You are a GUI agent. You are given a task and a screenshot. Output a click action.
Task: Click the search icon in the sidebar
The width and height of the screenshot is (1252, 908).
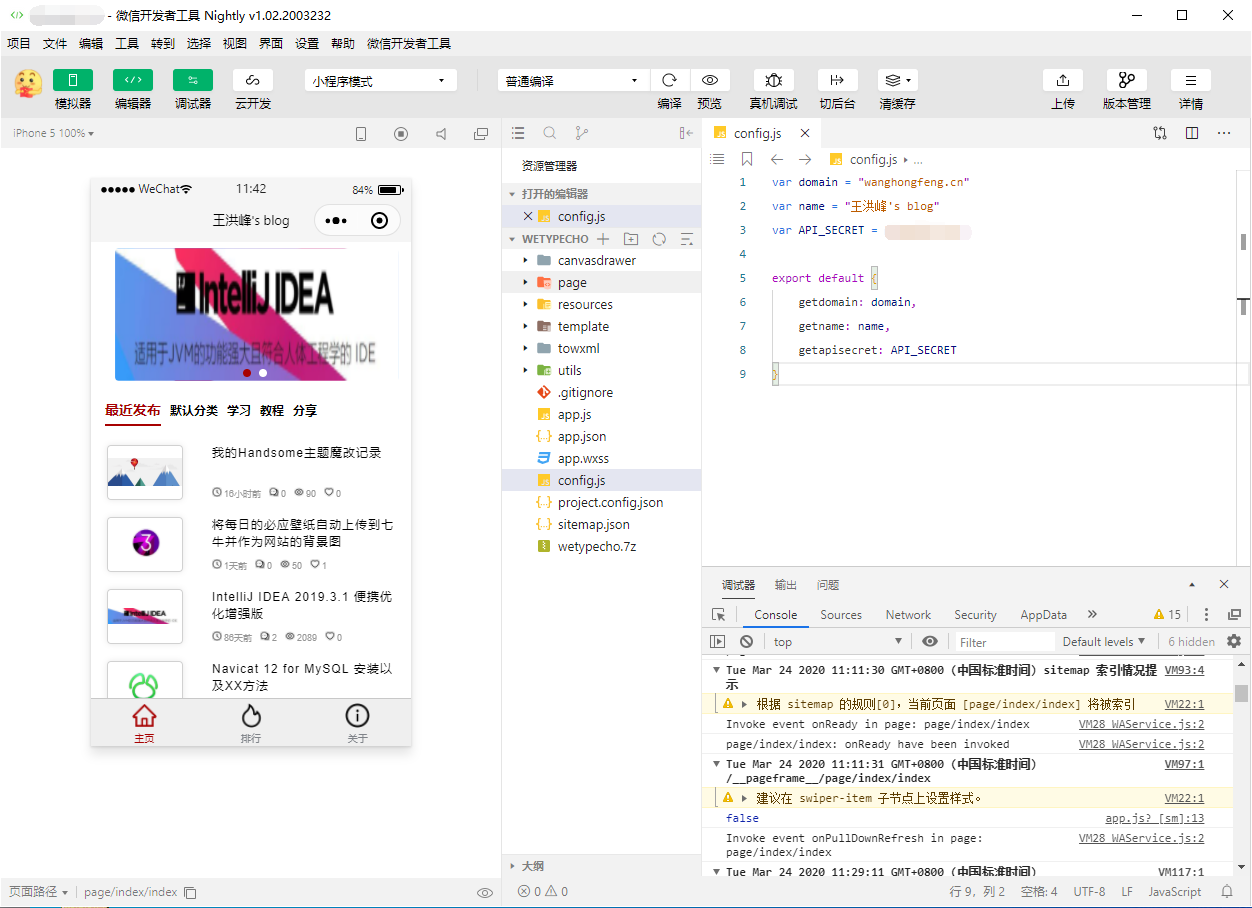coord(550,133)
